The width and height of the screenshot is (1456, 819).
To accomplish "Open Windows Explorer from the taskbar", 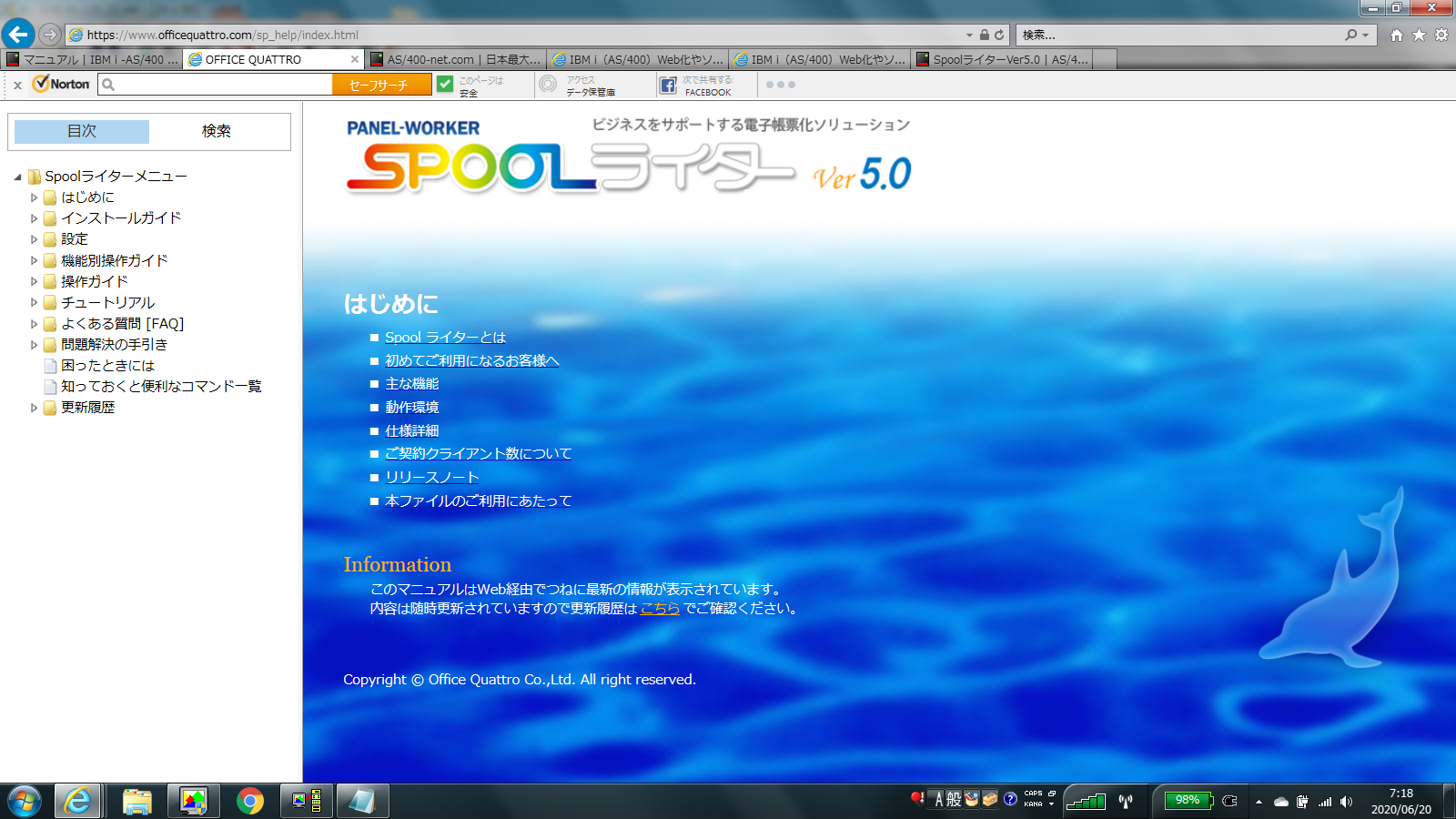I will (136, 801).
